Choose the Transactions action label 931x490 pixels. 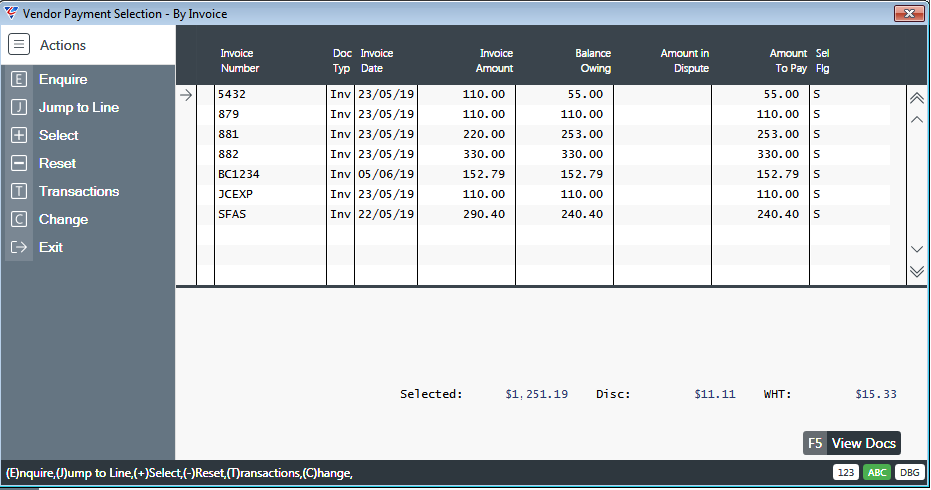tap(79, 191)
